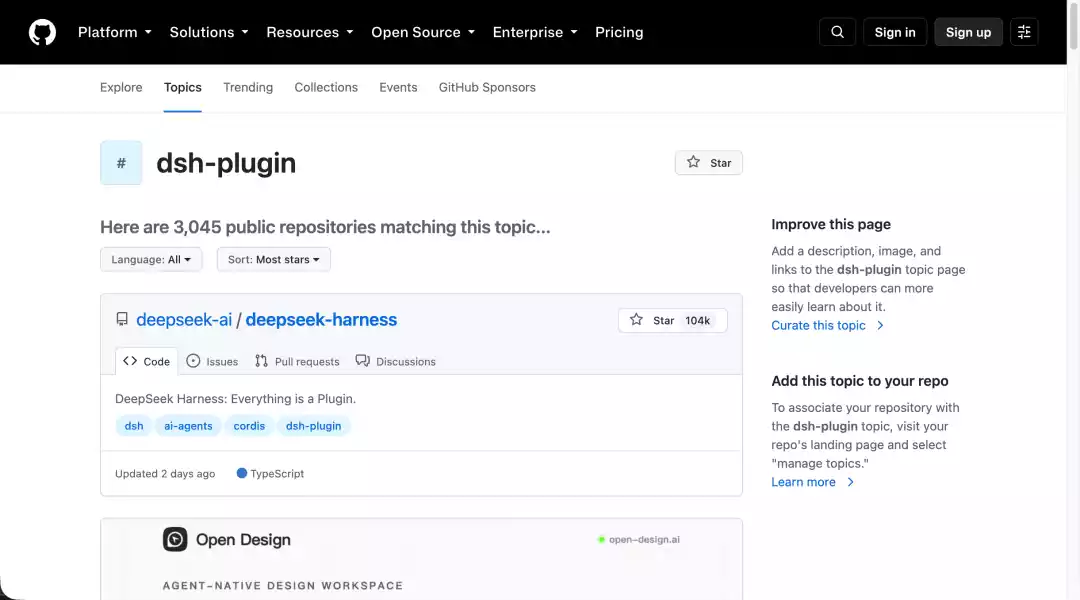Screen dimensions: 1080x600
Task: Click the ai-agents topic tag
Action: [188, 426]
